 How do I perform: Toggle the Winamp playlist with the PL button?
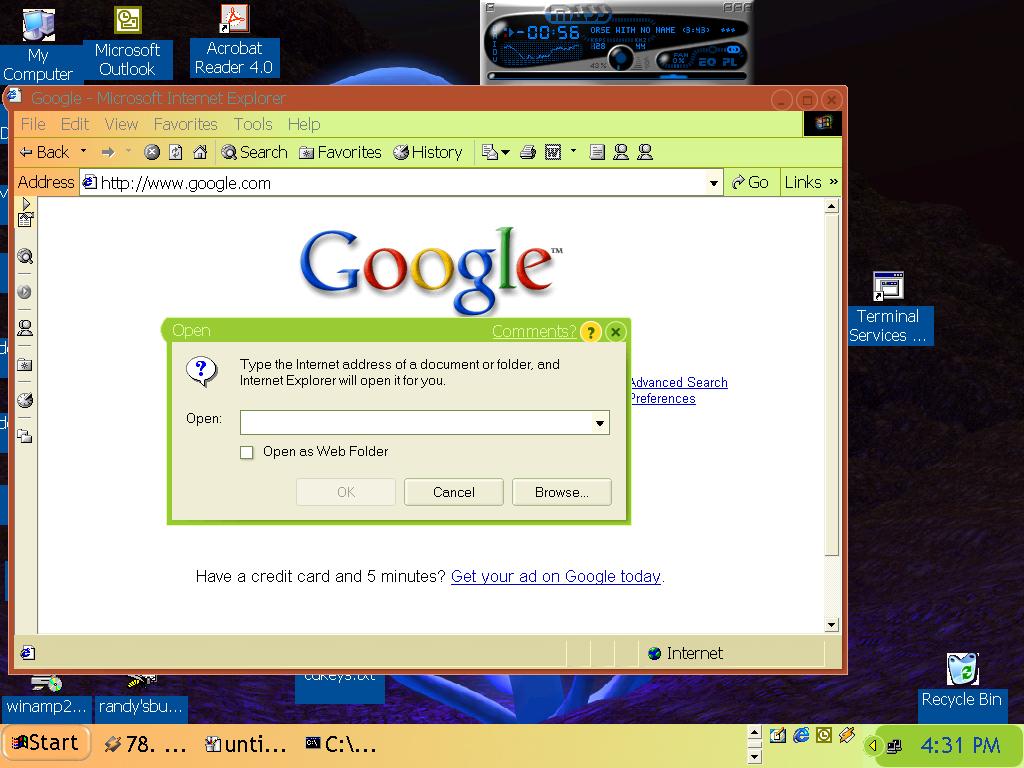(729, 62)
